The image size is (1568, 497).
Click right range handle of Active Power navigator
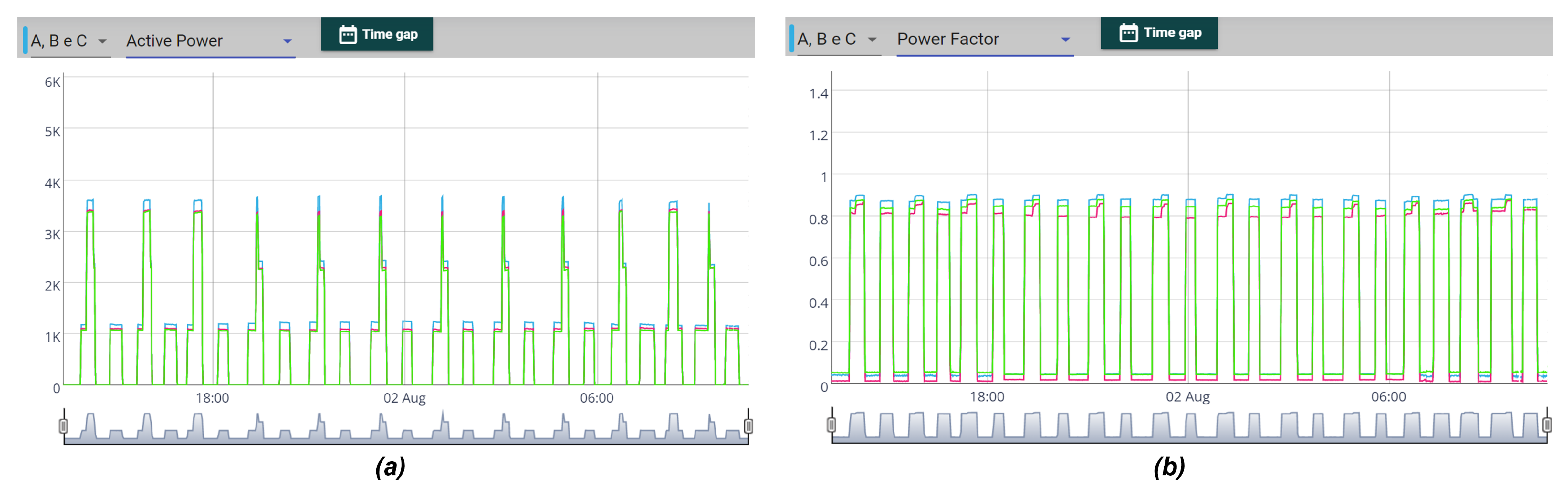[749, 426]
